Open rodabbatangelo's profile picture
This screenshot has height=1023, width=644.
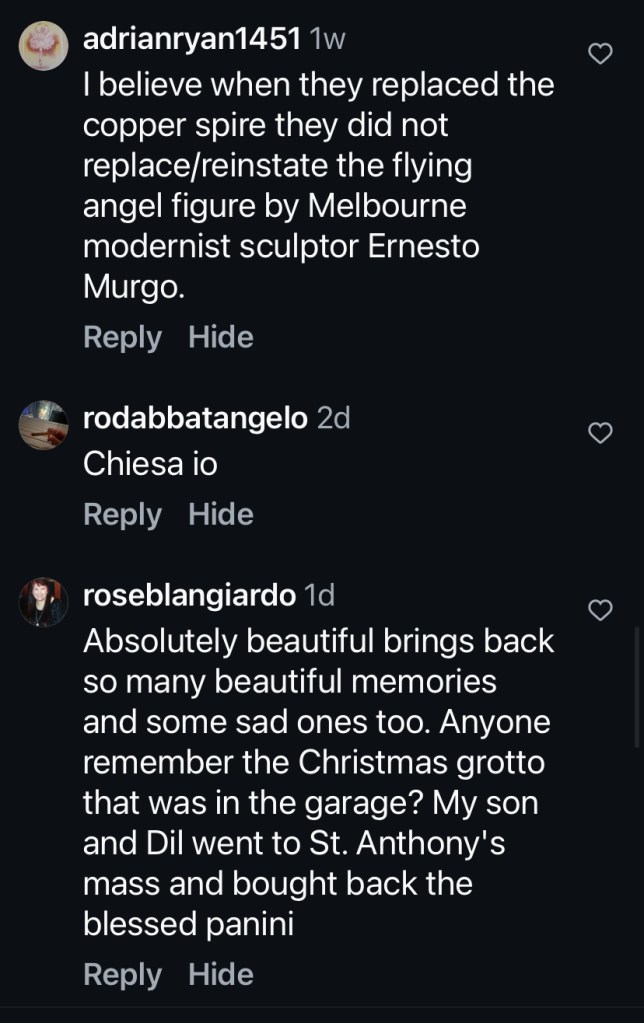[x=43, y=425]
